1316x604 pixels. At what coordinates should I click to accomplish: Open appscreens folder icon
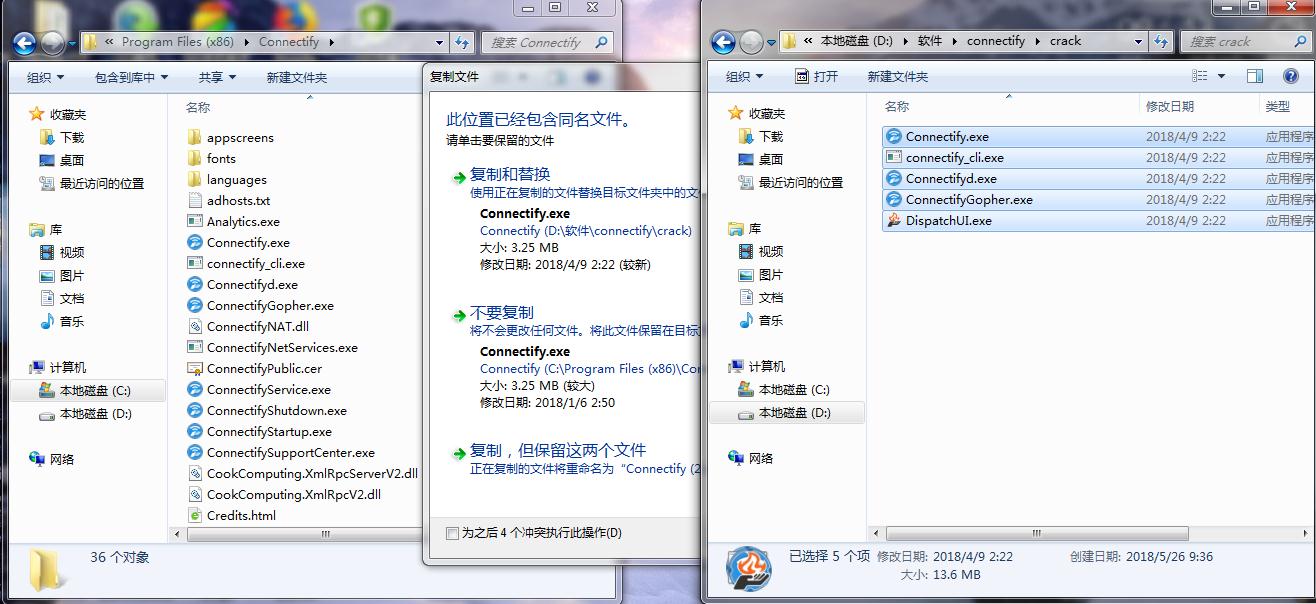[195, 138]
